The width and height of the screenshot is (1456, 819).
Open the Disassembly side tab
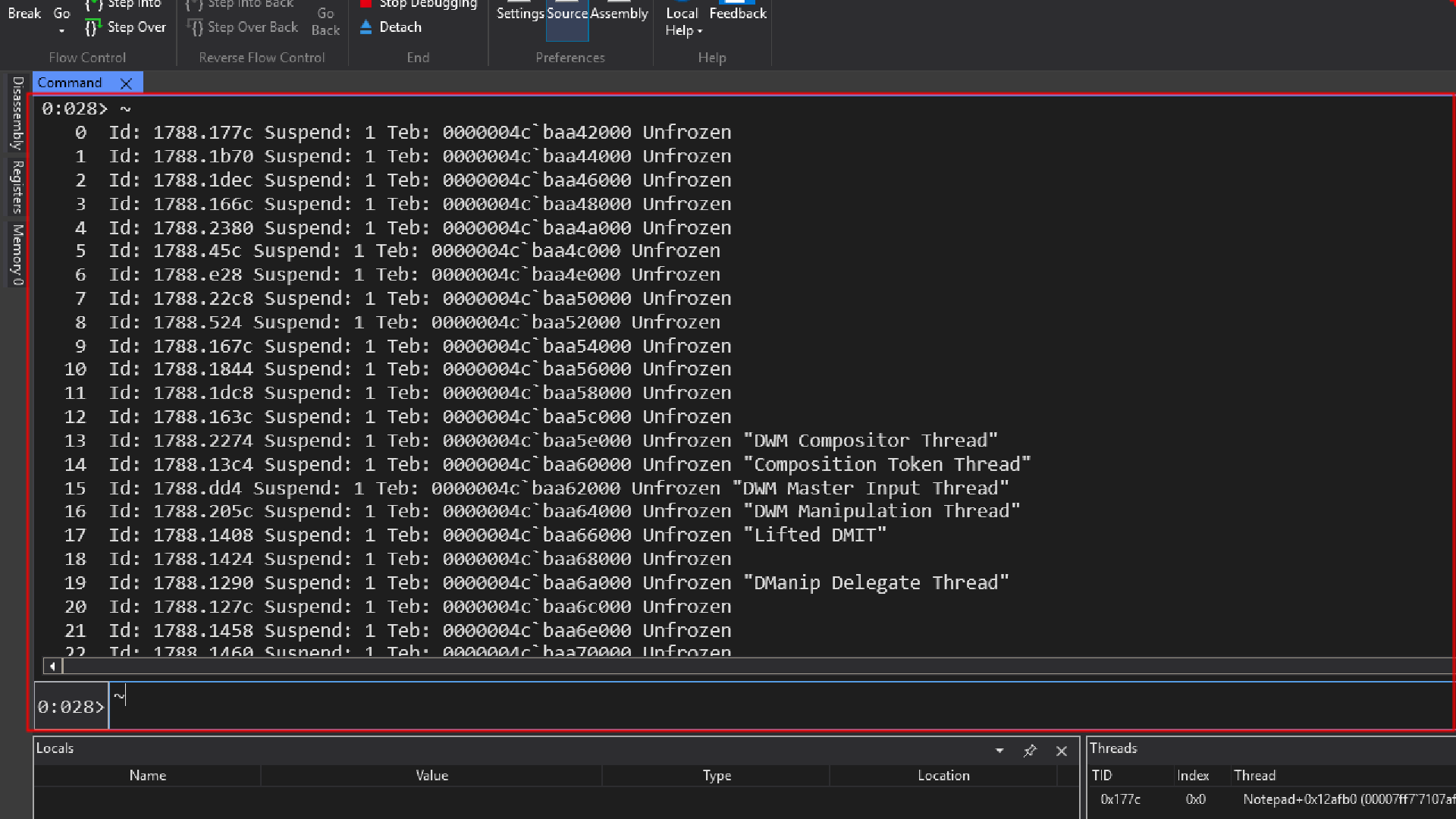pyautogui.click(x=17, y=112)
